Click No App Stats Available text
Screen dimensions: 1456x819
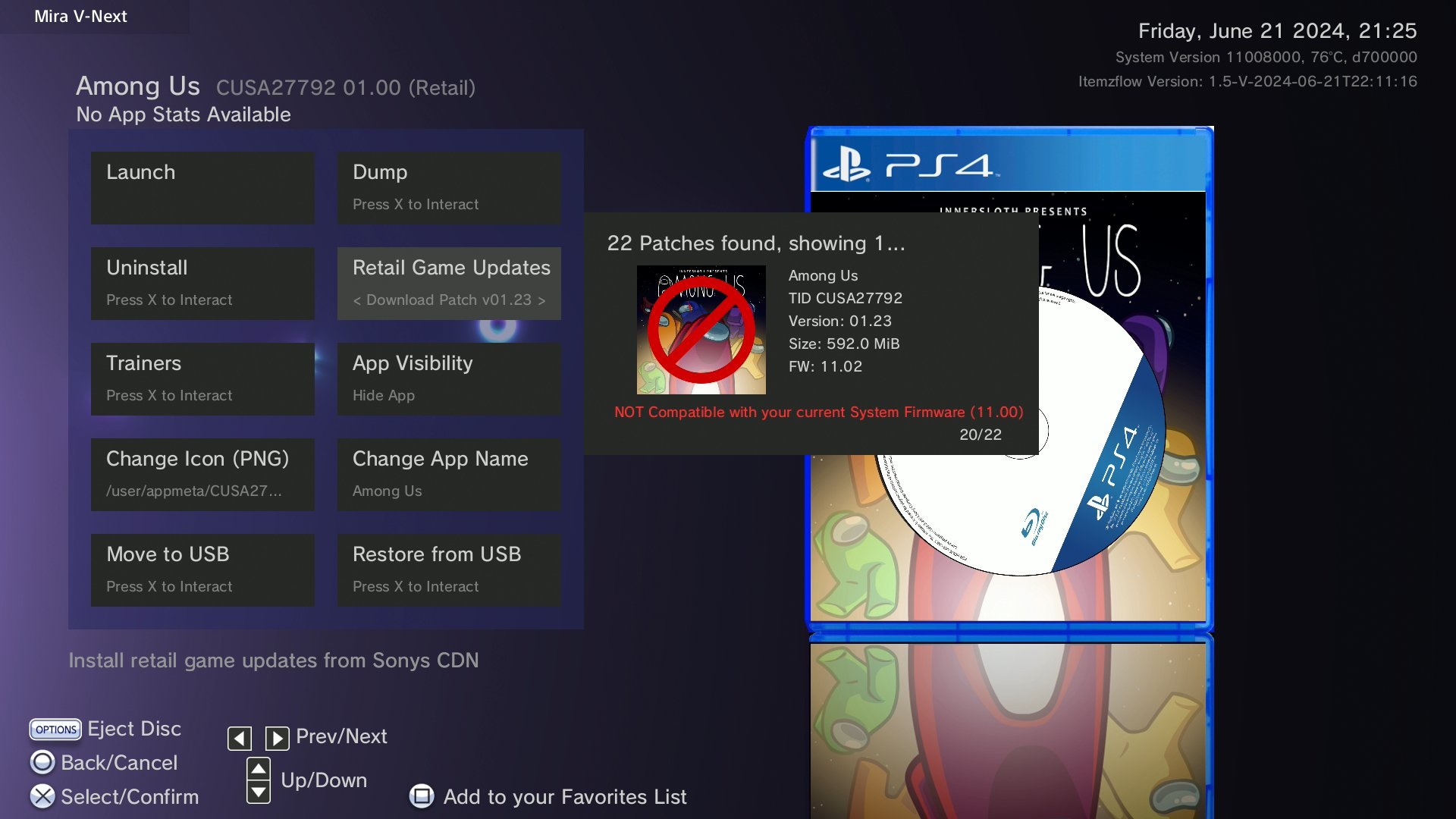point(184,115)
